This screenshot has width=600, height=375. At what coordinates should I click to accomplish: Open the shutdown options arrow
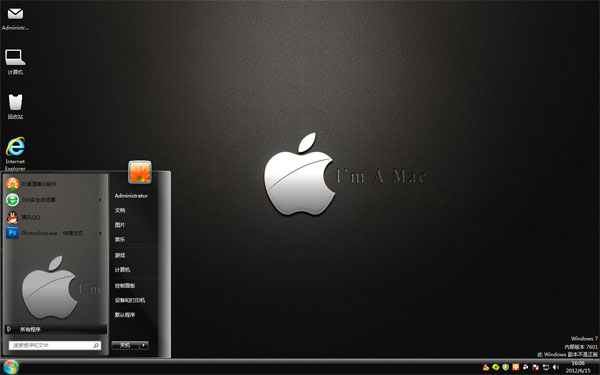click(x=144, y=345)
